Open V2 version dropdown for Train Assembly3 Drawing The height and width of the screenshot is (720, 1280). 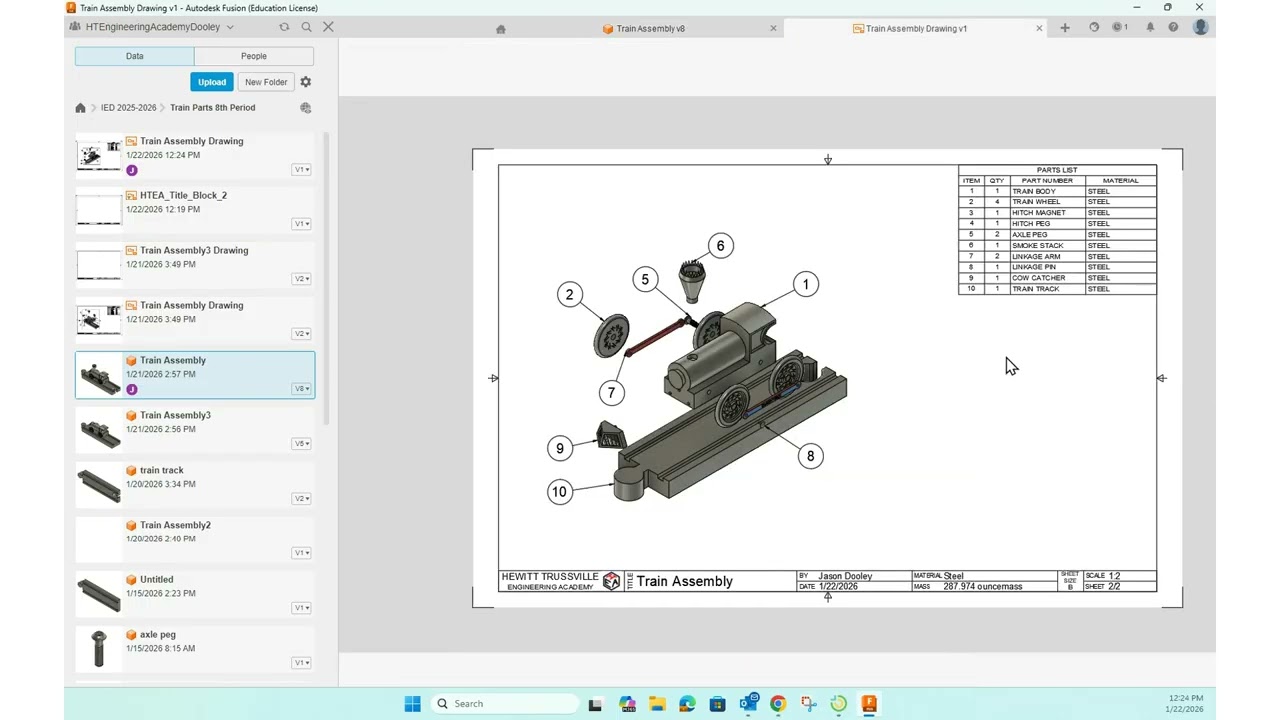click(302, 279)
